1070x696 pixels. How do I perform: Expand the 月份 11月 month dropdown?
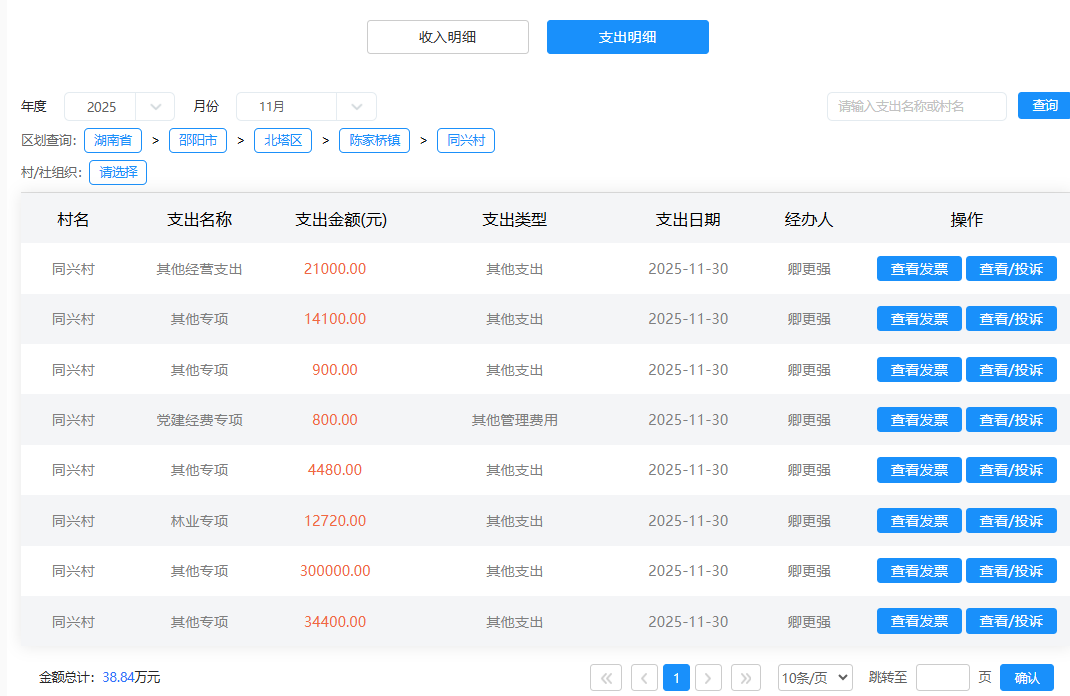306,107
